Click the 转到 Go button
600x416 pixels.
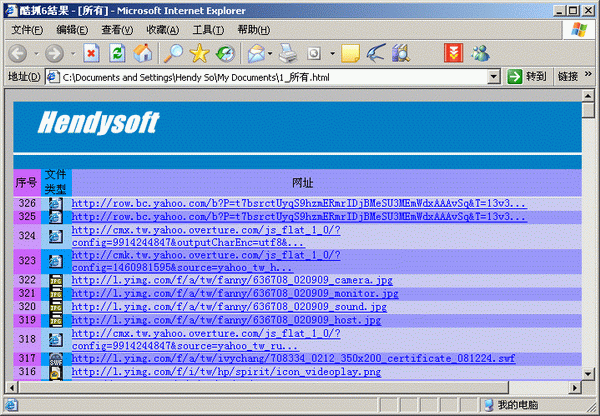[527, 77]
